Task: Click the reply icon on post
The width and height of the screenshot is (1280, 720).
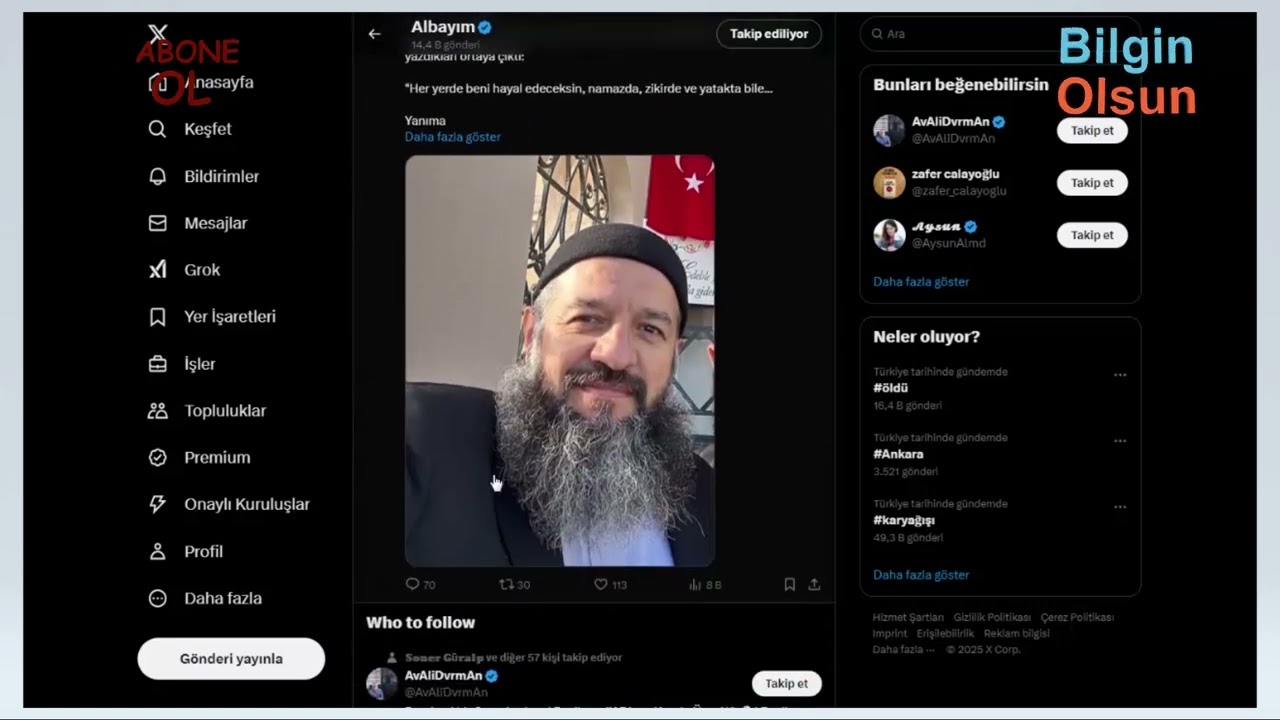Action: pyautogui.click(x=412, y=584)
